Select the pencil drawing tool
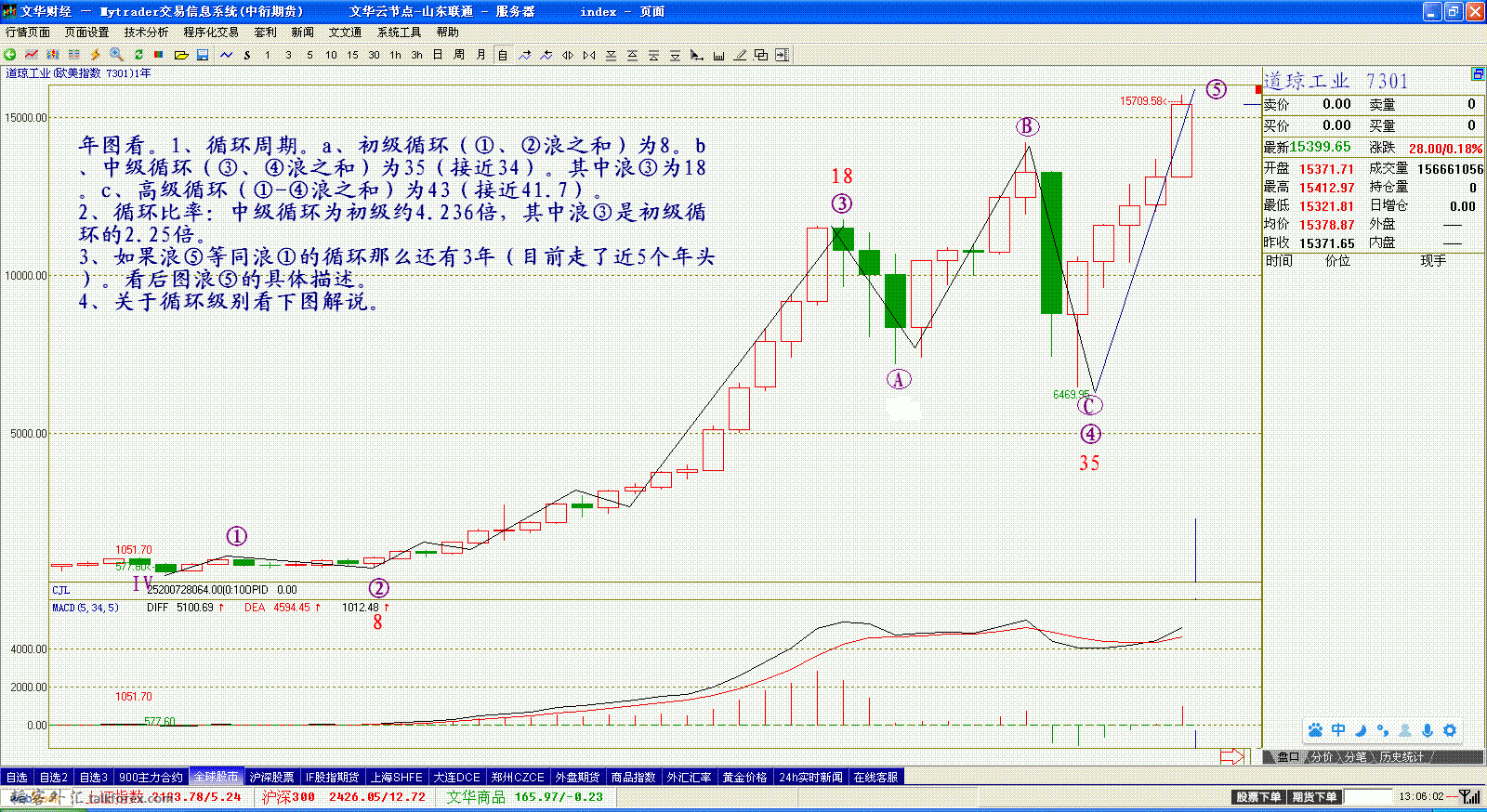This screenshot has width=1487, height=812. pos(740,55)
